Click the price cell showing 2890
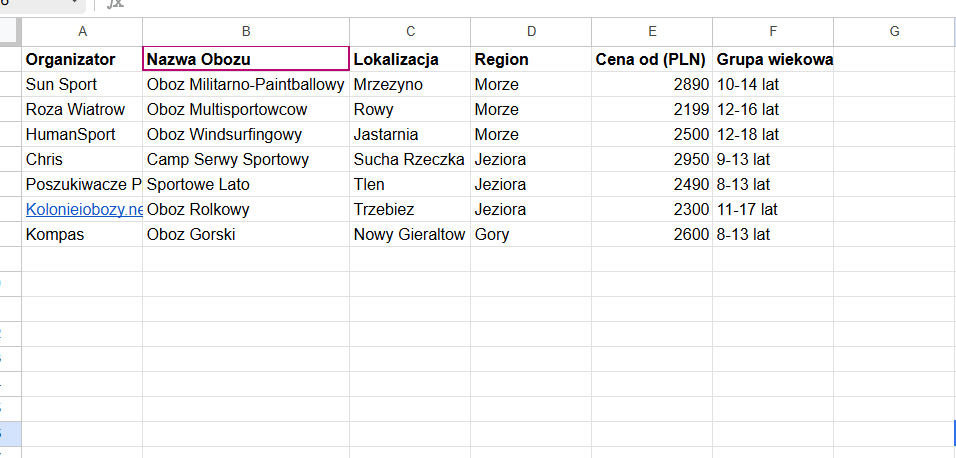 click(652, 85)
